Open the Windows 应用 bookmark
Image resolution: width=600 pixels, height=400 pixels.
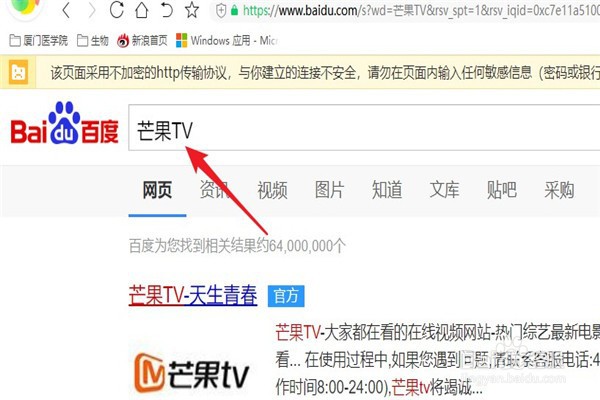click(227, 40)
